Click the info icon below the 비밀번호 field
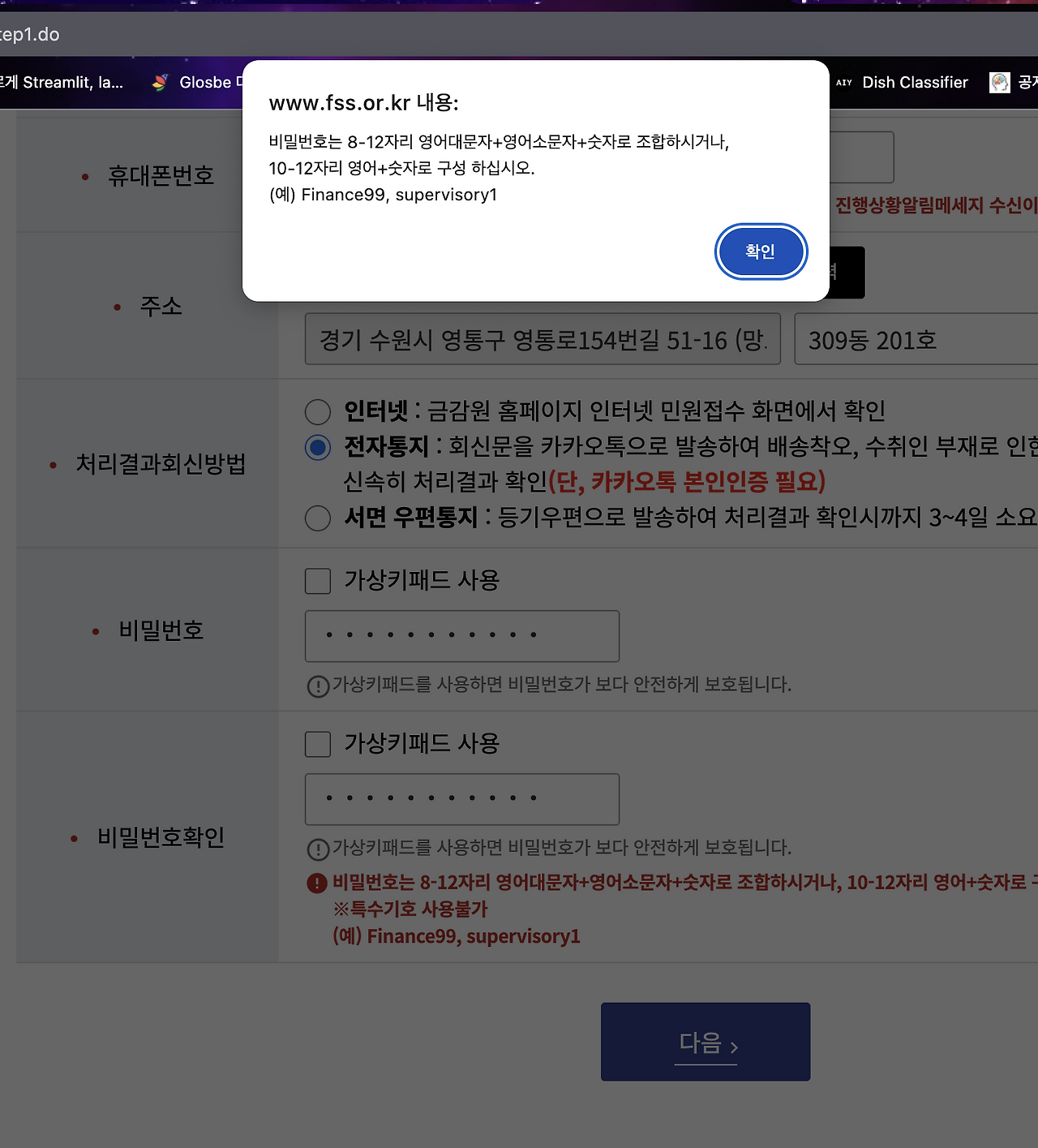Image resolution: width=1038 pixels, height=1148 pixels. point(317,686)
